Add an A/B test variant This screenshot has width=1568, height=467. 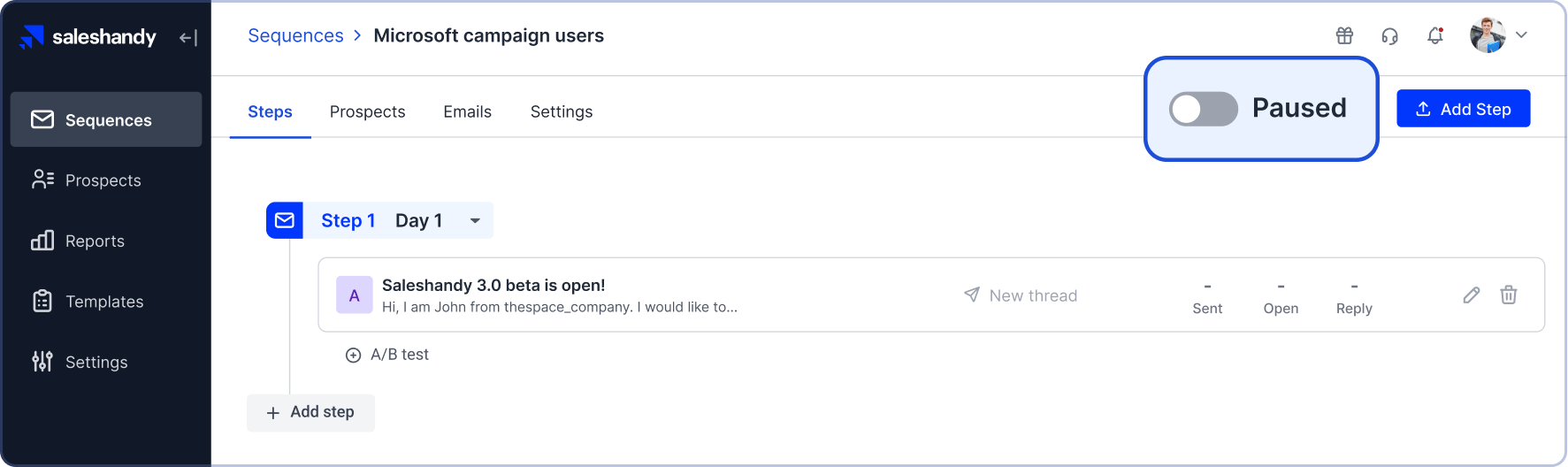click(x=387, y=355)
